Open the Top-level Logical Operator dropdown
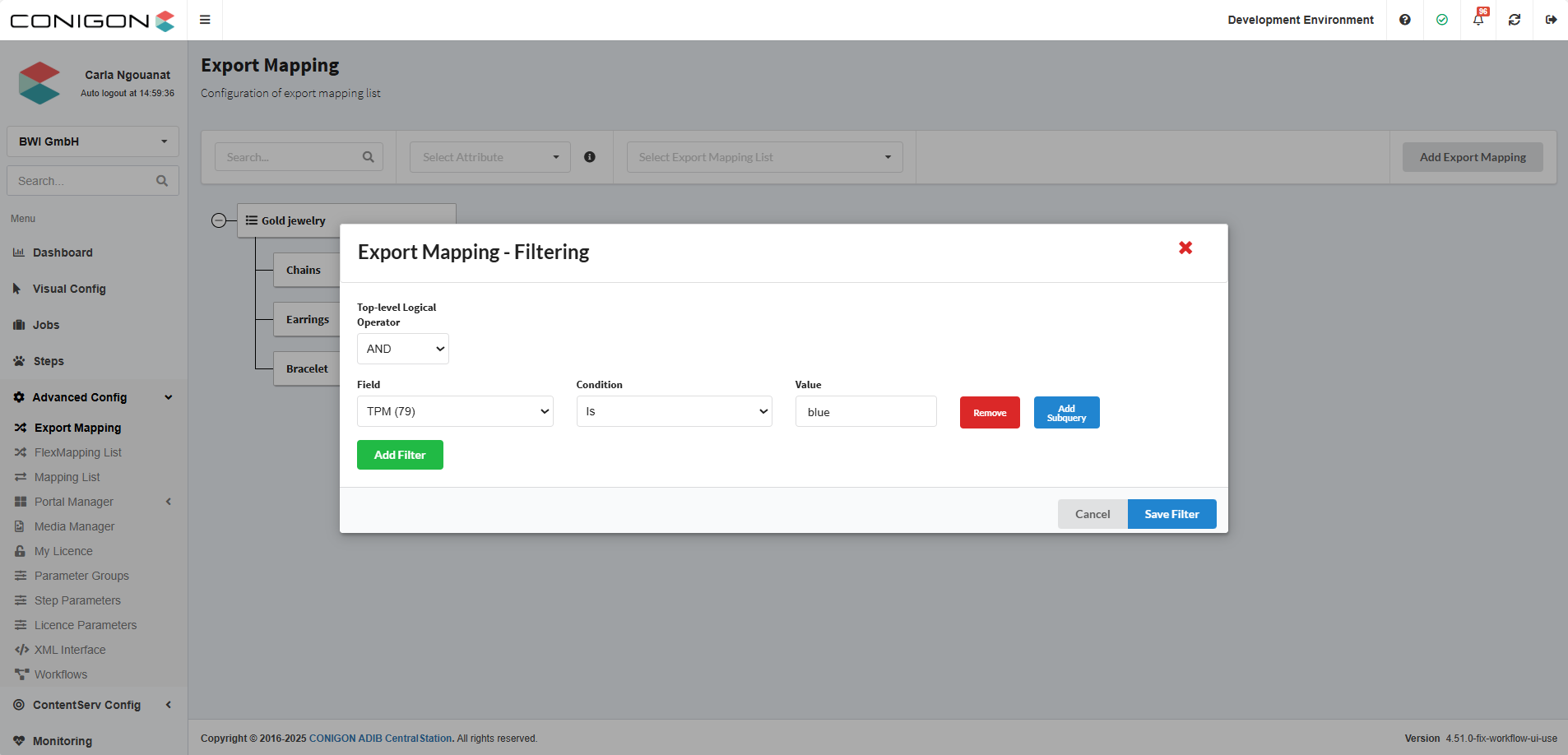1568x755 pixels. click(x=402, y=349)
